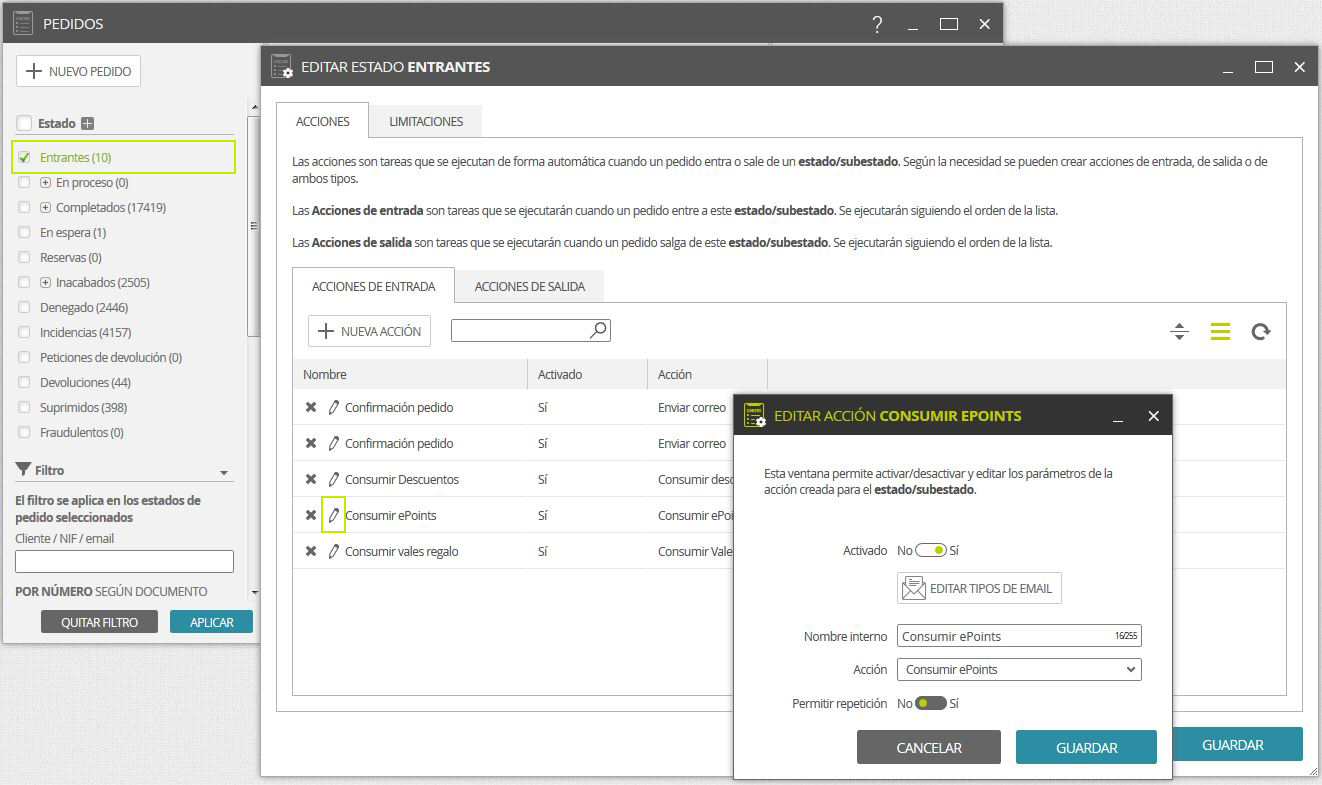Viewport: 1322px width, 785px height.
Task: Switch to list view icon in actions toolbar
Action: pos(1220,332)
